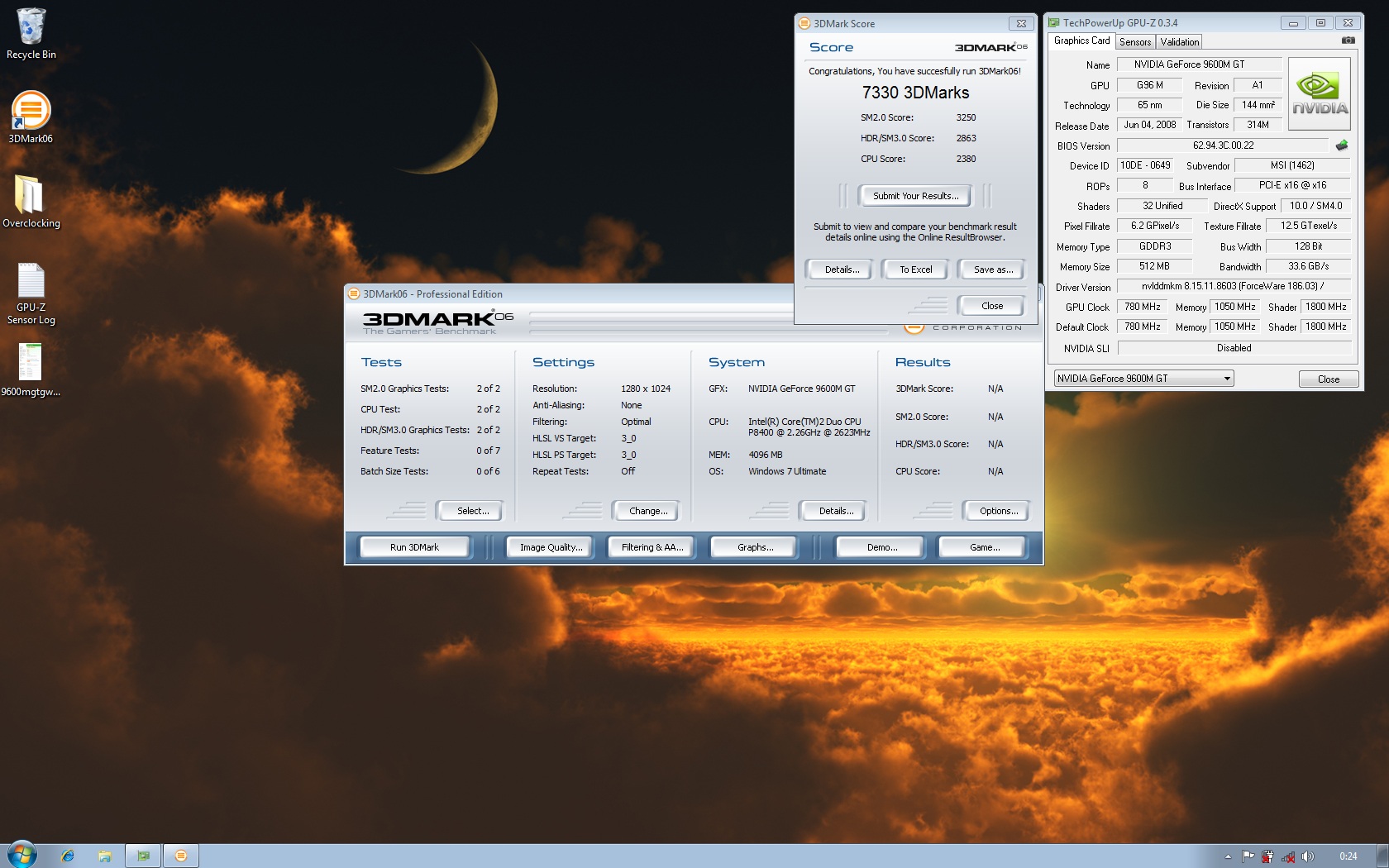Image resolution: width=1389 pixels, height=868 pixels.
Task: Click the network signal tray icon
Action: coord(1287,856)
